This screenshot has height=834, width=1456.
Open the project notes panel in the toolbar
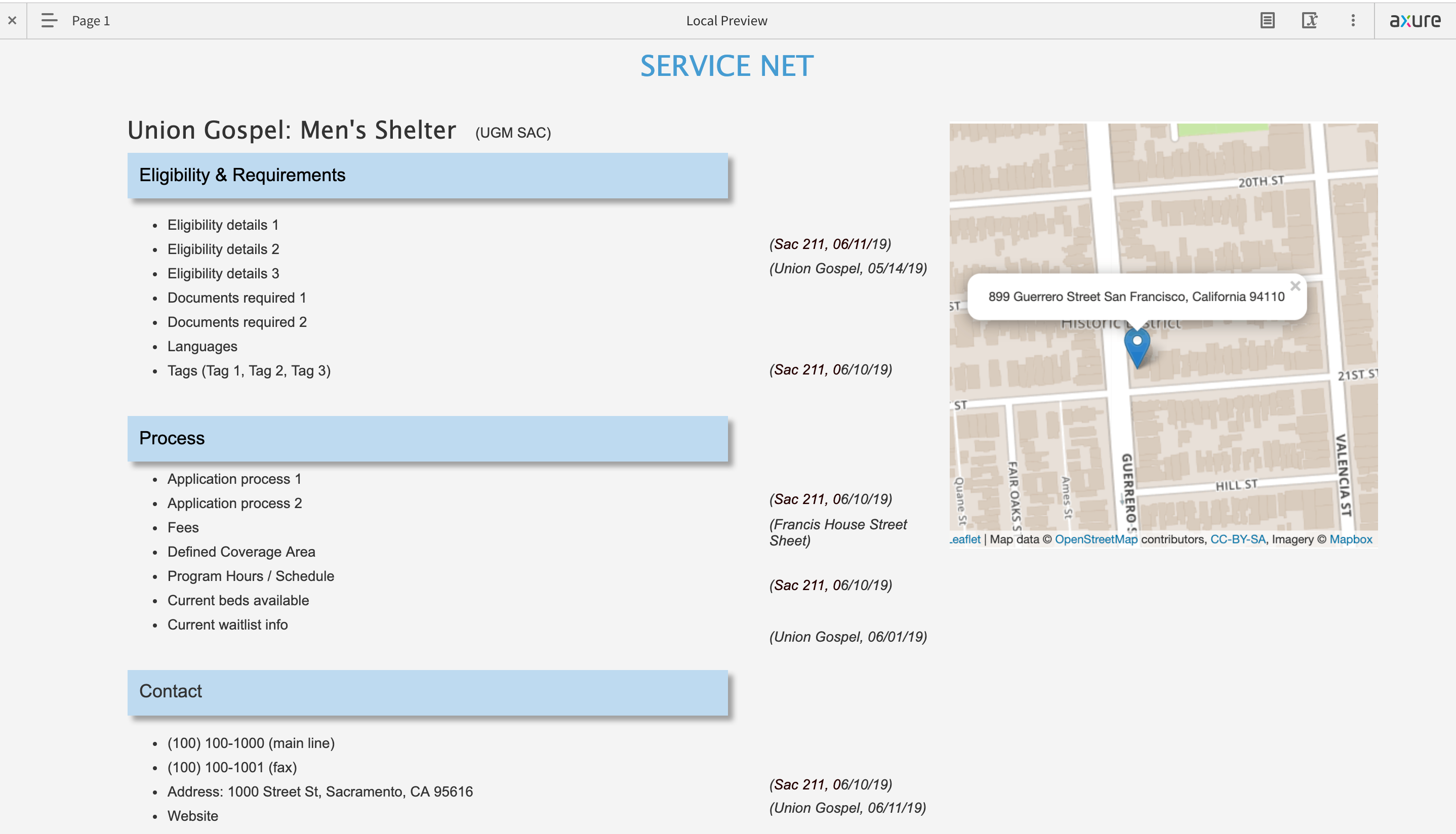[1268, 21]
